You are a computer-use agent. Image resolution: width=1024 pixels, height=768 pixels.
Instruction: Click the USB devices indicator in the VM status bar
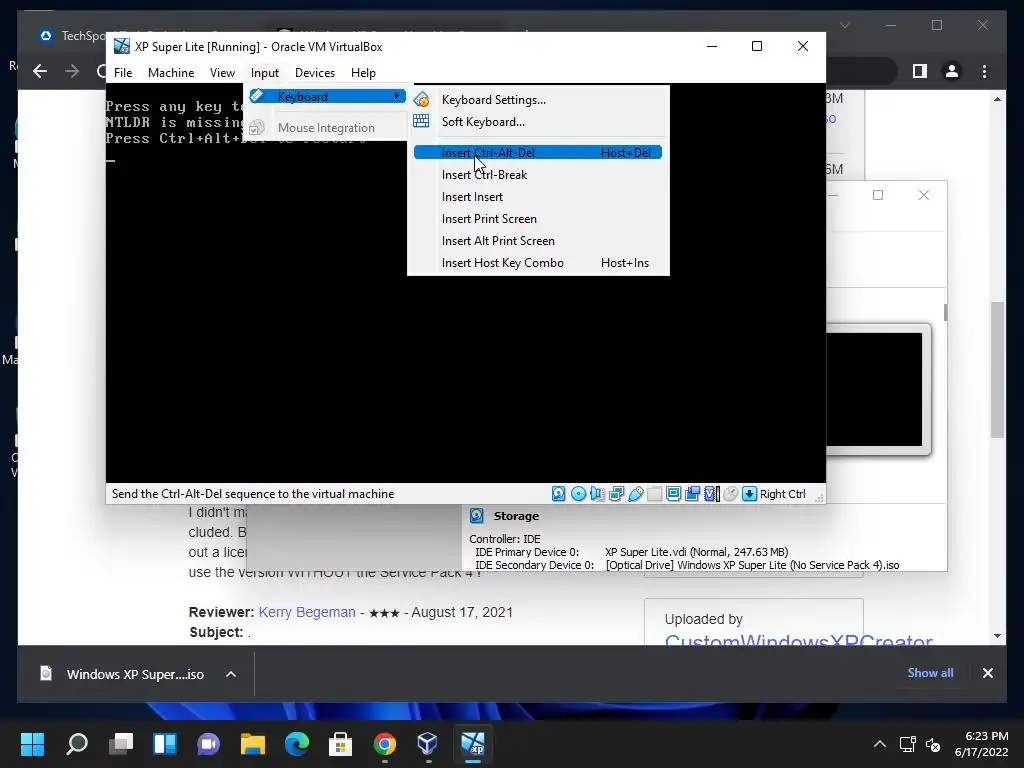point(635,494)
